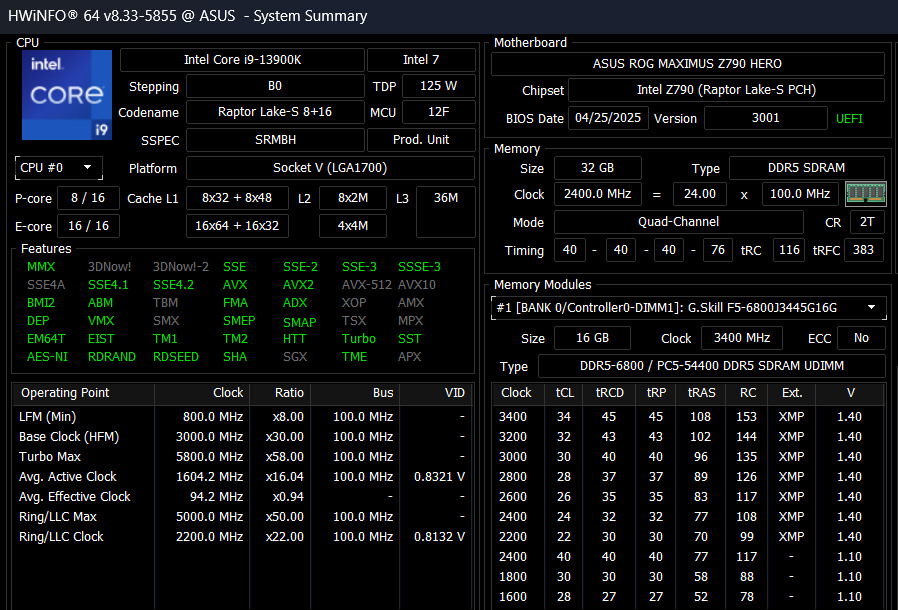Click the 32 GB memory size field
The height and width of the screenshot is (610, 898).
pyautogui.click(x=597, y=168)
